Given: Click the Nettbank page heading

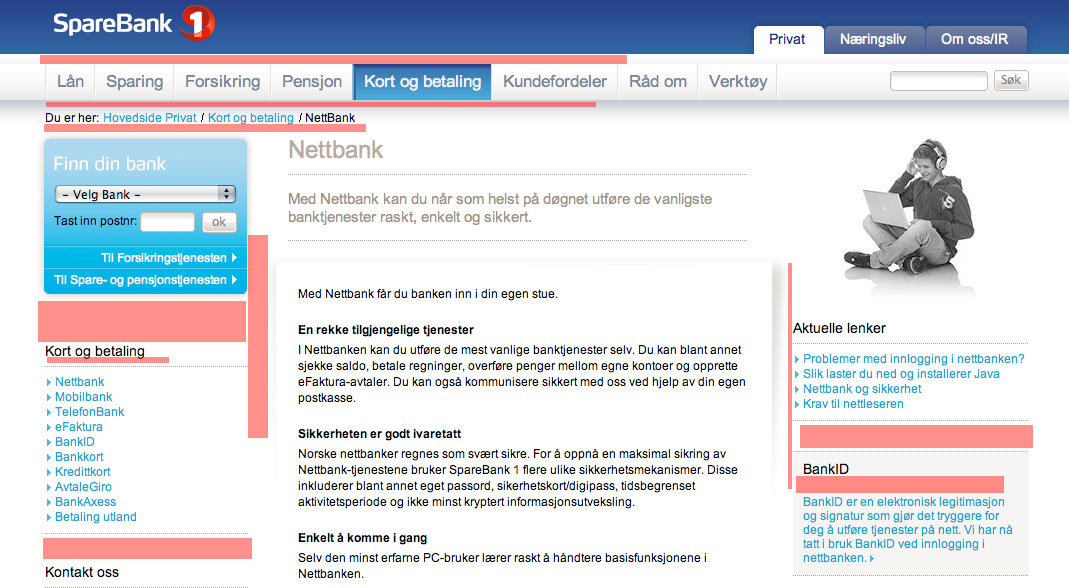Looking at the screenshot, I should [335, 150].
